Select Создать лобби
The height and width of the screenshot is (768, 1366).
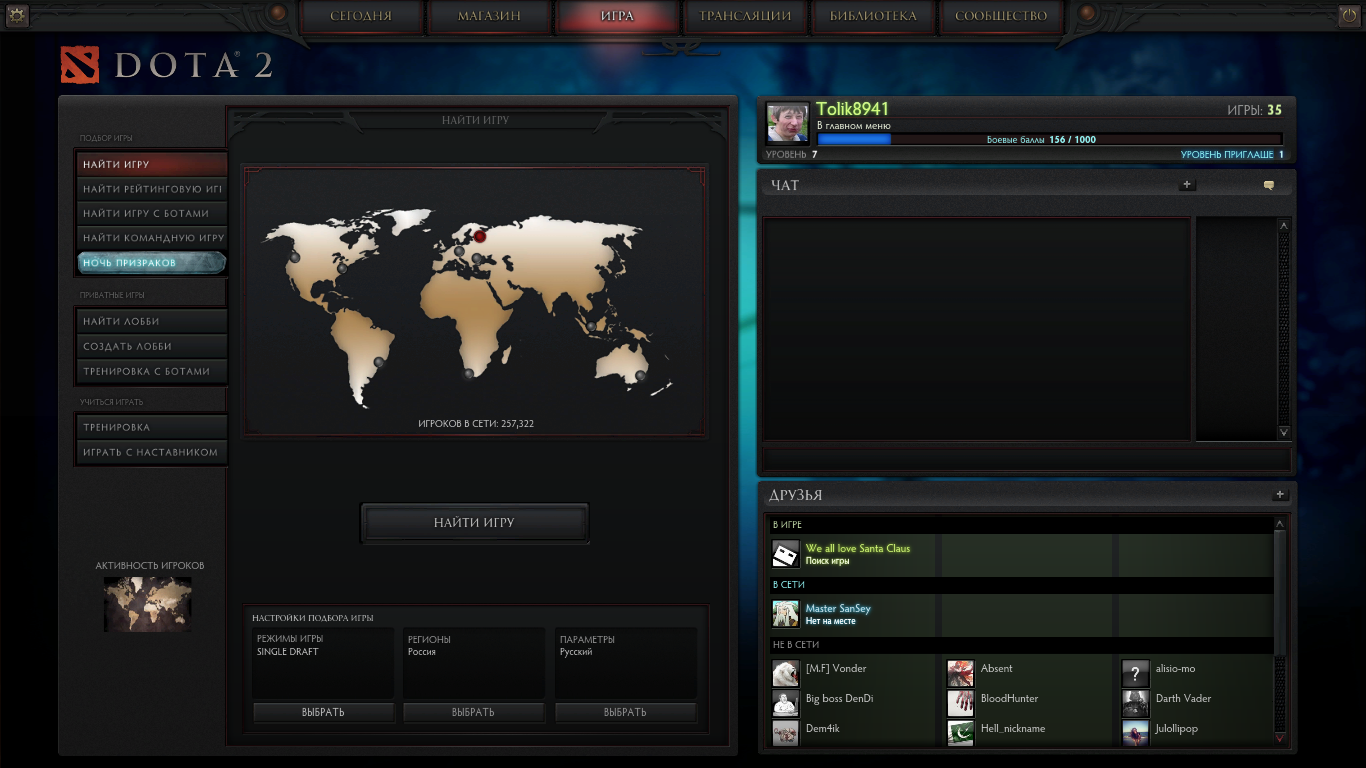152,346
